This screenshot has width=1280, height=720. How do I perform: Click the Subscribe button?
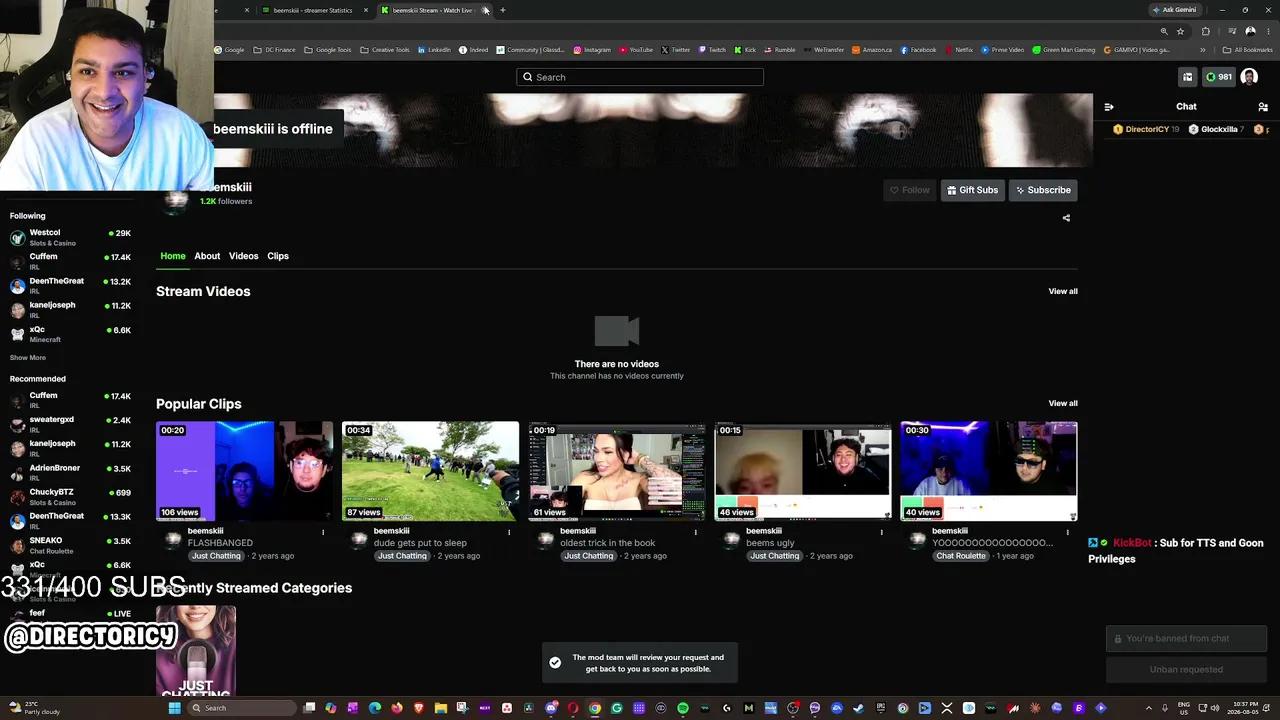(1043, 190)
